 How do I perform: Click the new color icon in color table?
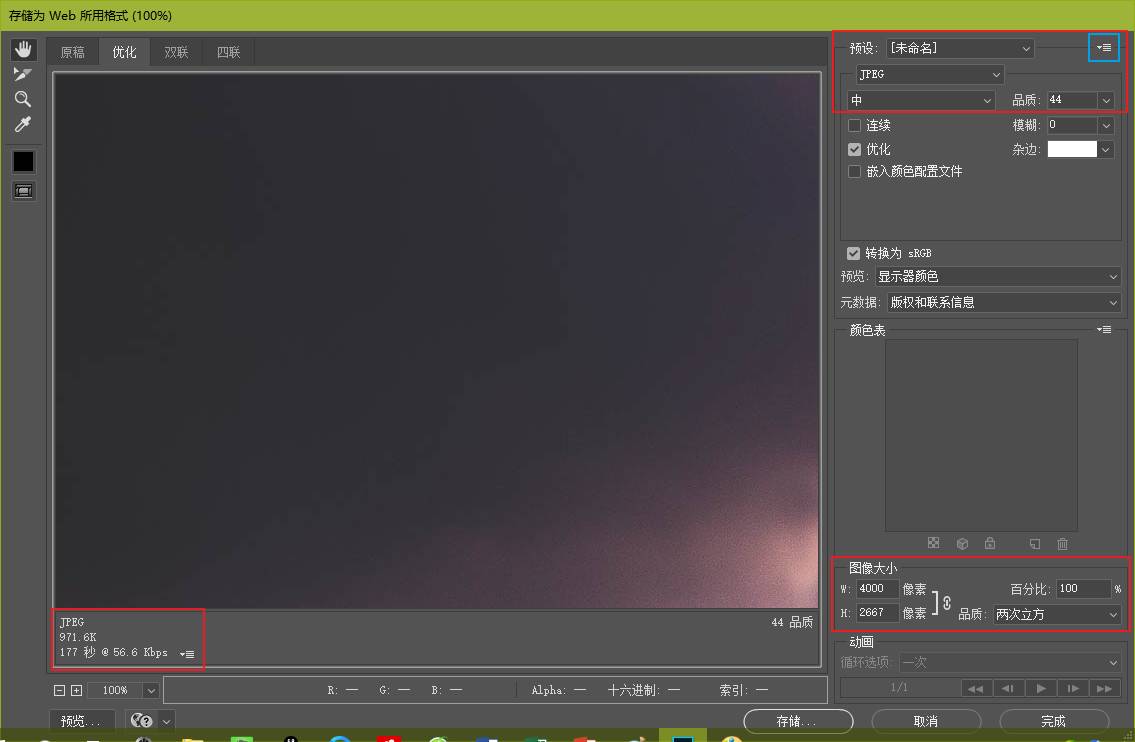tap(1034, 544)
